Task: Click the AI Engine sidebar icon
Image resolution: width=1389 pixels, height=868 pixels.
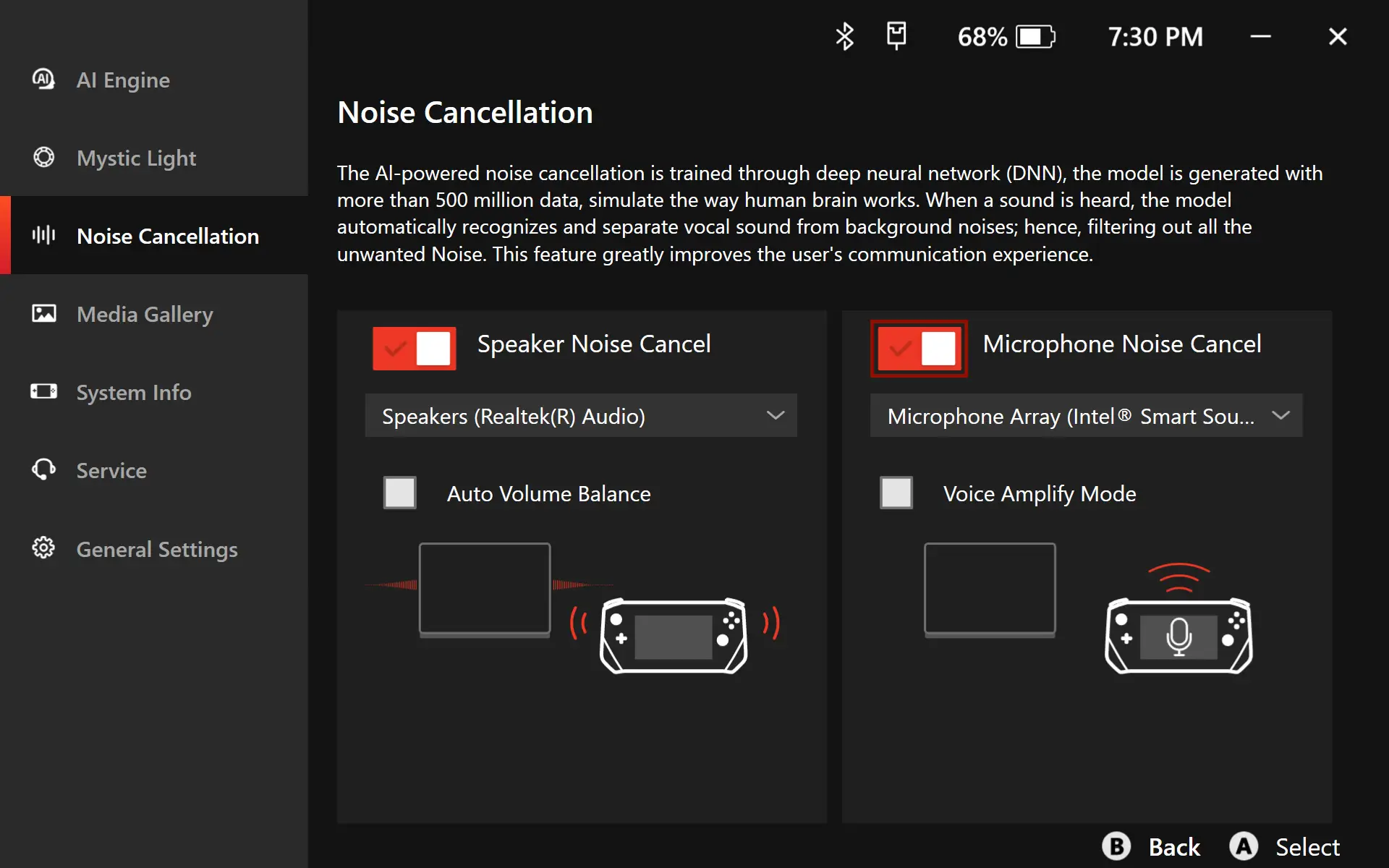Action: 43,79
